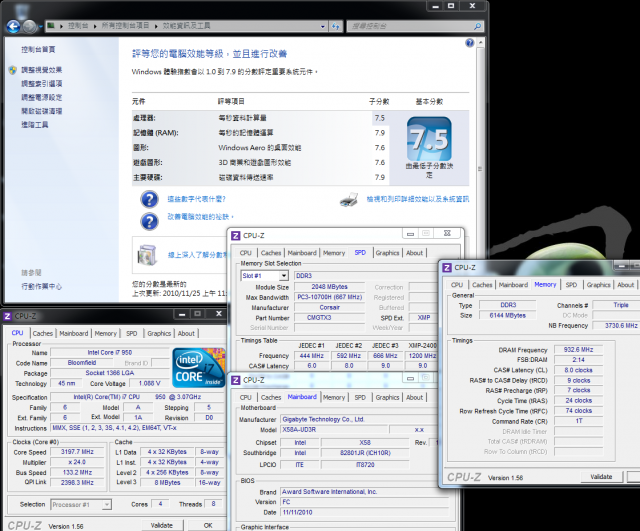Click the Corsair manufacturer field
Image resolution: width=640 pixels, height=531 pixels.
(330, 307)
